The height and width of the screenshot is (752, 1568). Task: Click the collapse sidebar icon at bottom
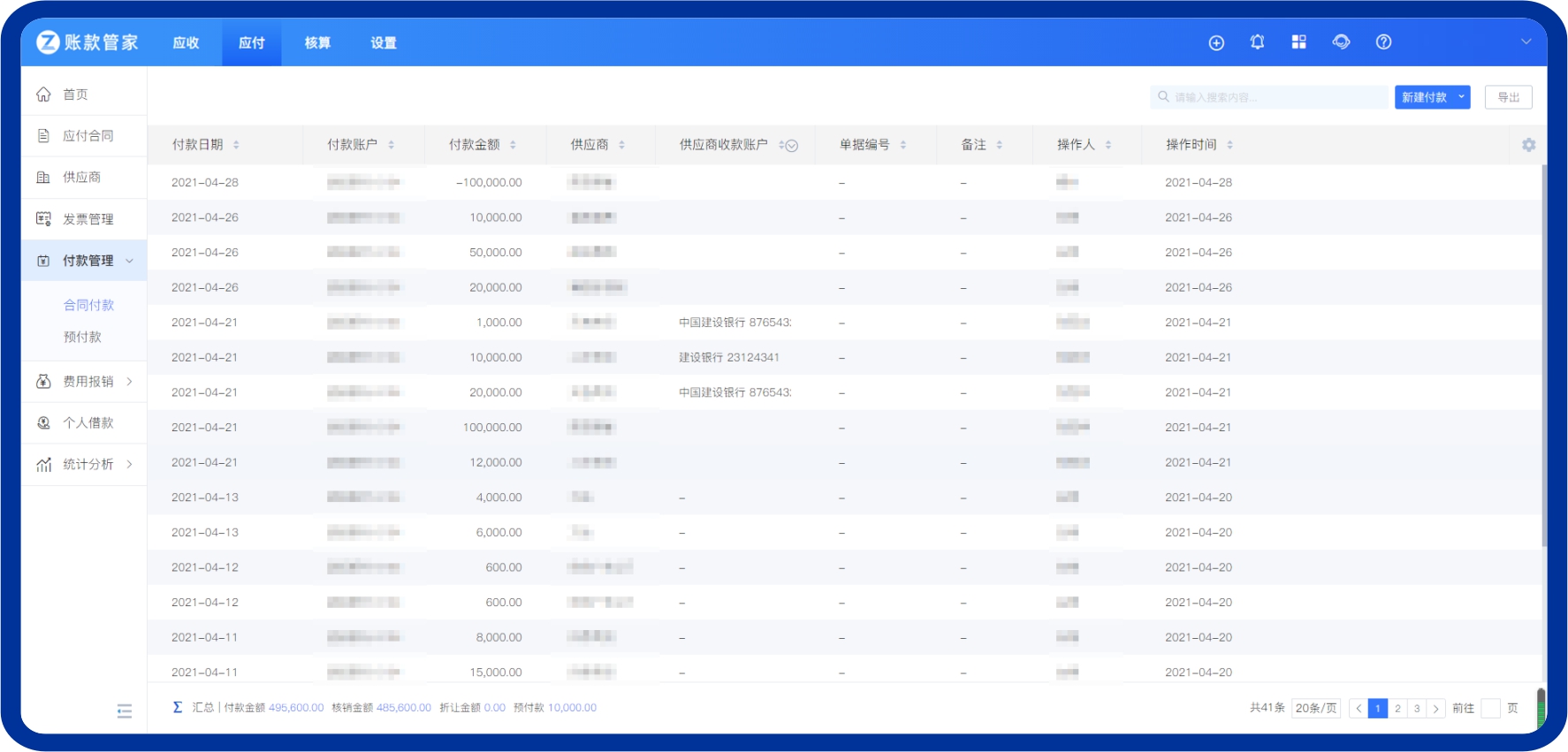[x=125, y=711]
